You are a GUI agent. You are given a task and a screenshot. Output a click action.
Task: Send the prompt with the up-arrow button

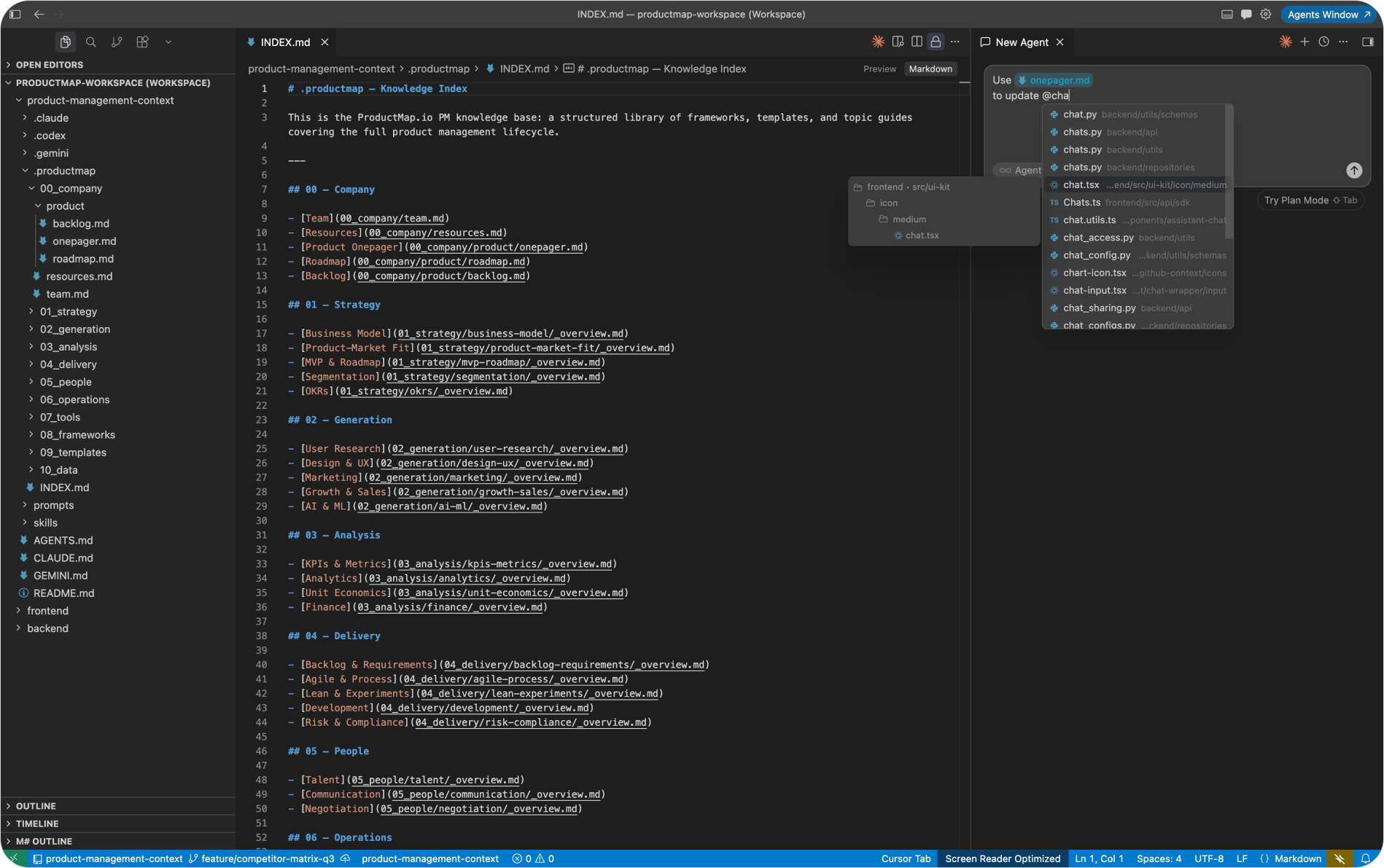pyautogui.click(x=1354, y=170)
